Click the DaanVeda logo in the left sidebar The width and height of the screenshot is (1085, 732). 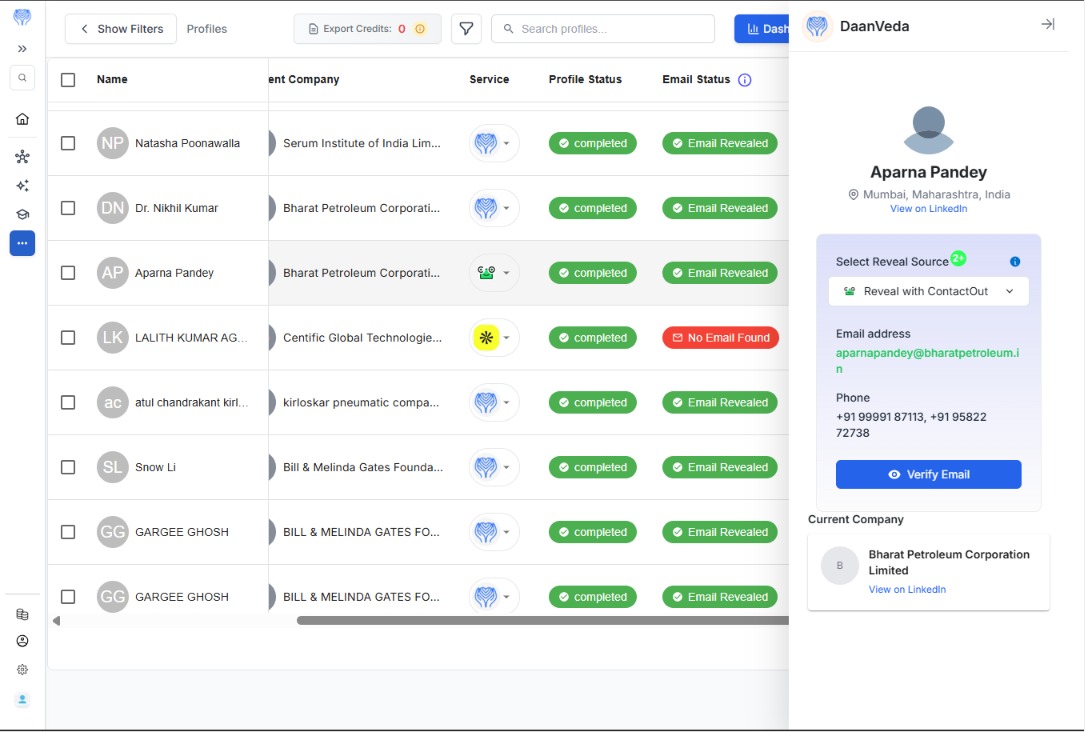(x=22, y=17)
